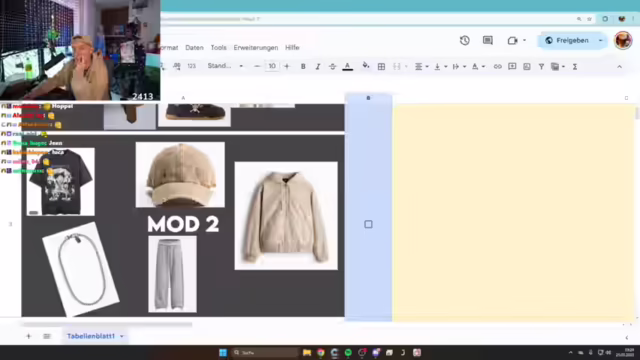
Task: Expand the Tabellenblatt1 sheet tab arrow
Action: coord(122,336)
